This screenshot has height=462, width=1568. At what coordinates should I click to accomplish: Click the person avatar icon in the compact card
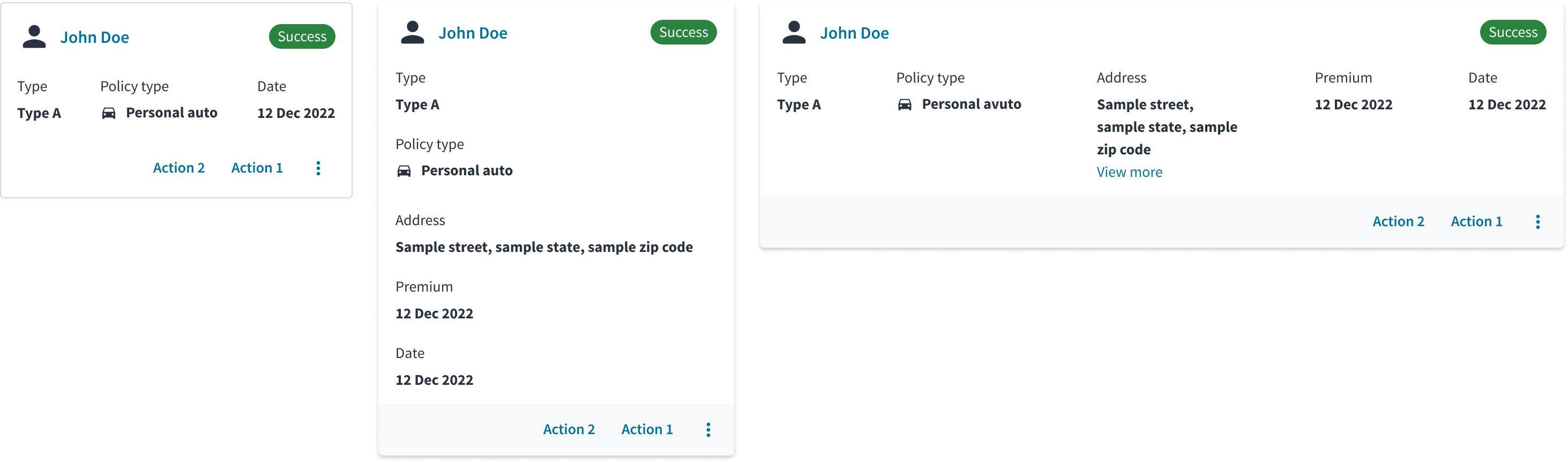34,36
